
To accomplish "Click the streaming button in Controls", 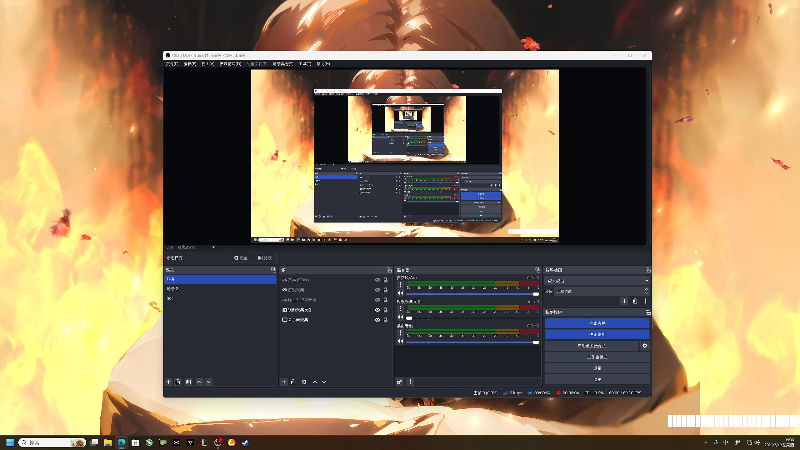I will coord(597,323).
